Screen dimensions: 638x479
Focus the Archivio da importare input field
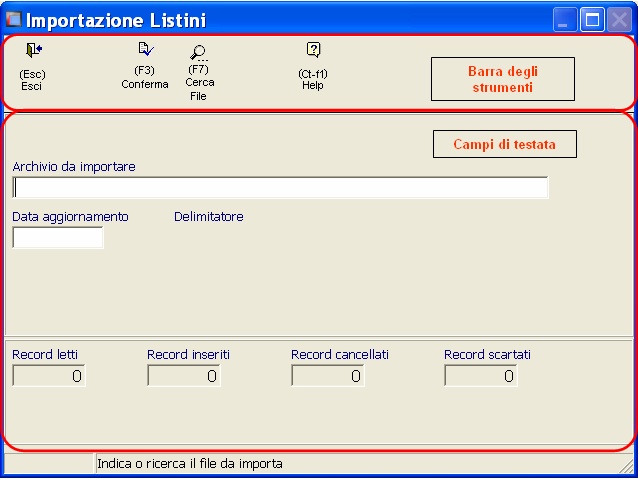(280, 188)
